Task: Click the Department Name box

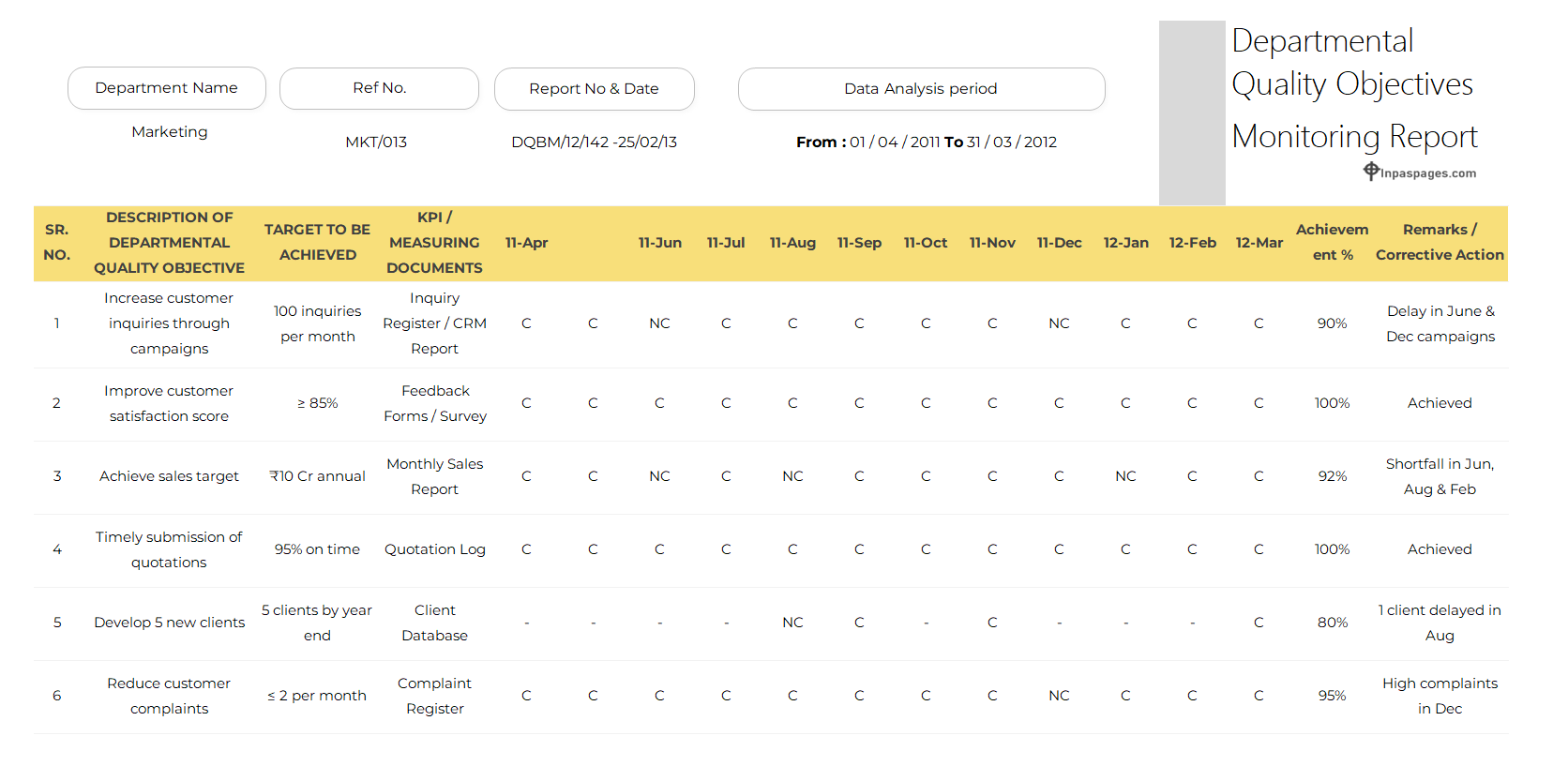Action: point(167,88)
